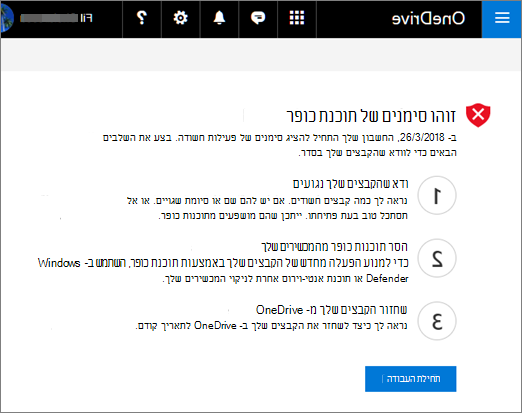The width and height of the screenshot is (522, 413).
Task: Open the app launcher grid
Action: [x=297, y=18]
